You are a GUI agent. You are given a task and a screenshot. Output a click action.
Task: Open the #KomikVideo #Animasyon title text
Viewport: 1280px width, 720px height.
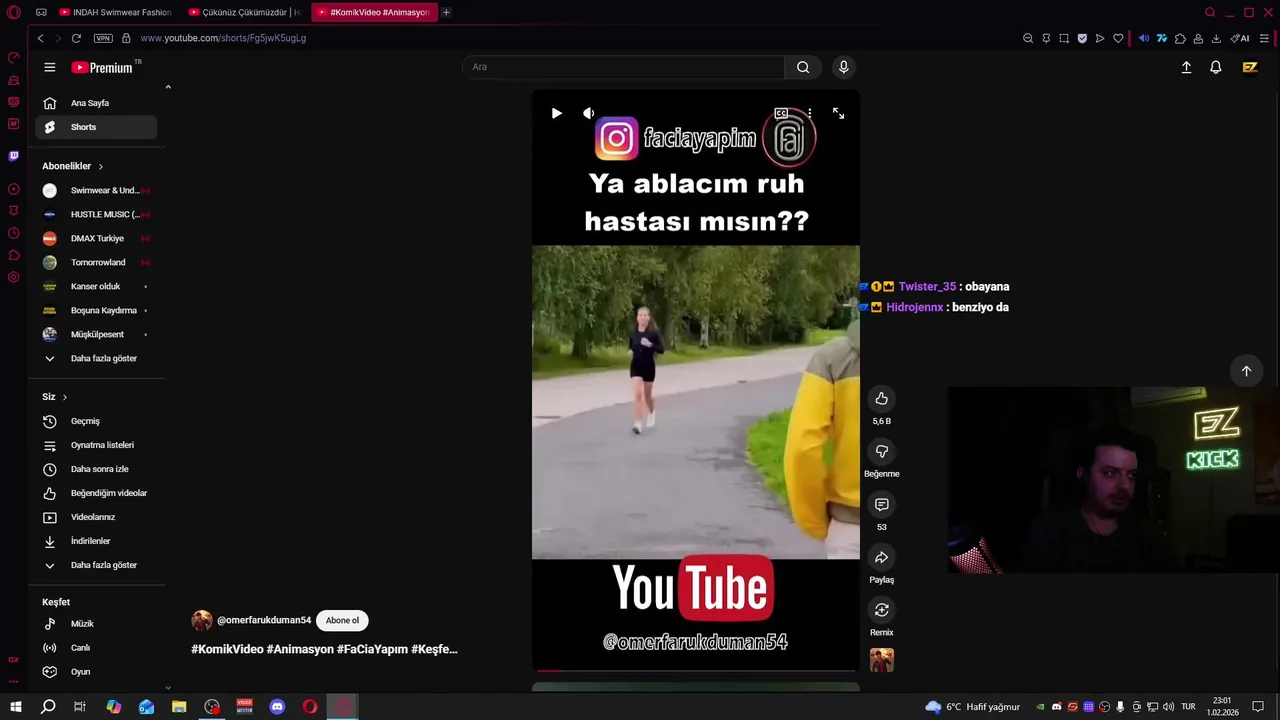pyautogui.click(x=324, y=649)
